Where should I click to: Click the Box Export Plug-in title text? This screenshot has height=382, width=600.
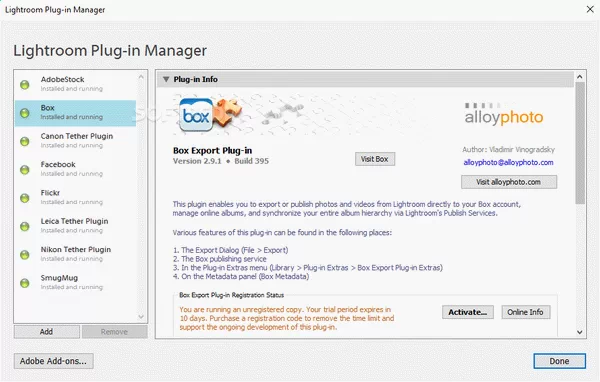coord(212,150)
